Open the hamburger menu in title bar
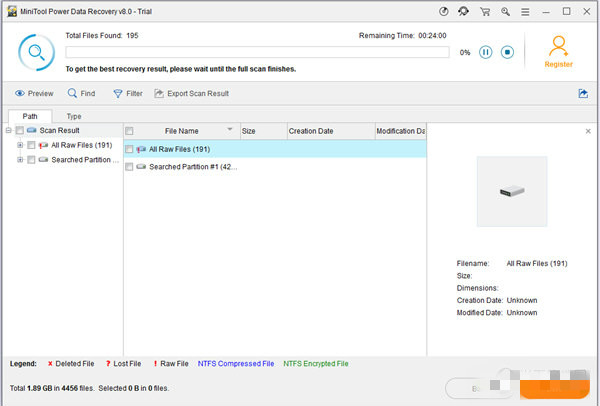This screenshot has height=406, width=600. [525, 12]
